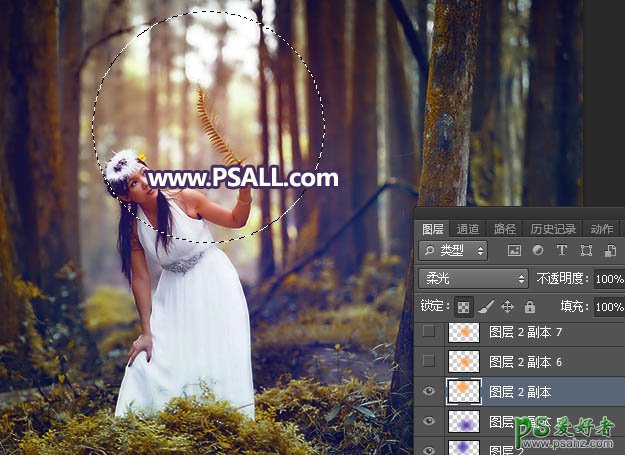Lock layer position with move icon
625x455 pixels.
pos(507,307)
